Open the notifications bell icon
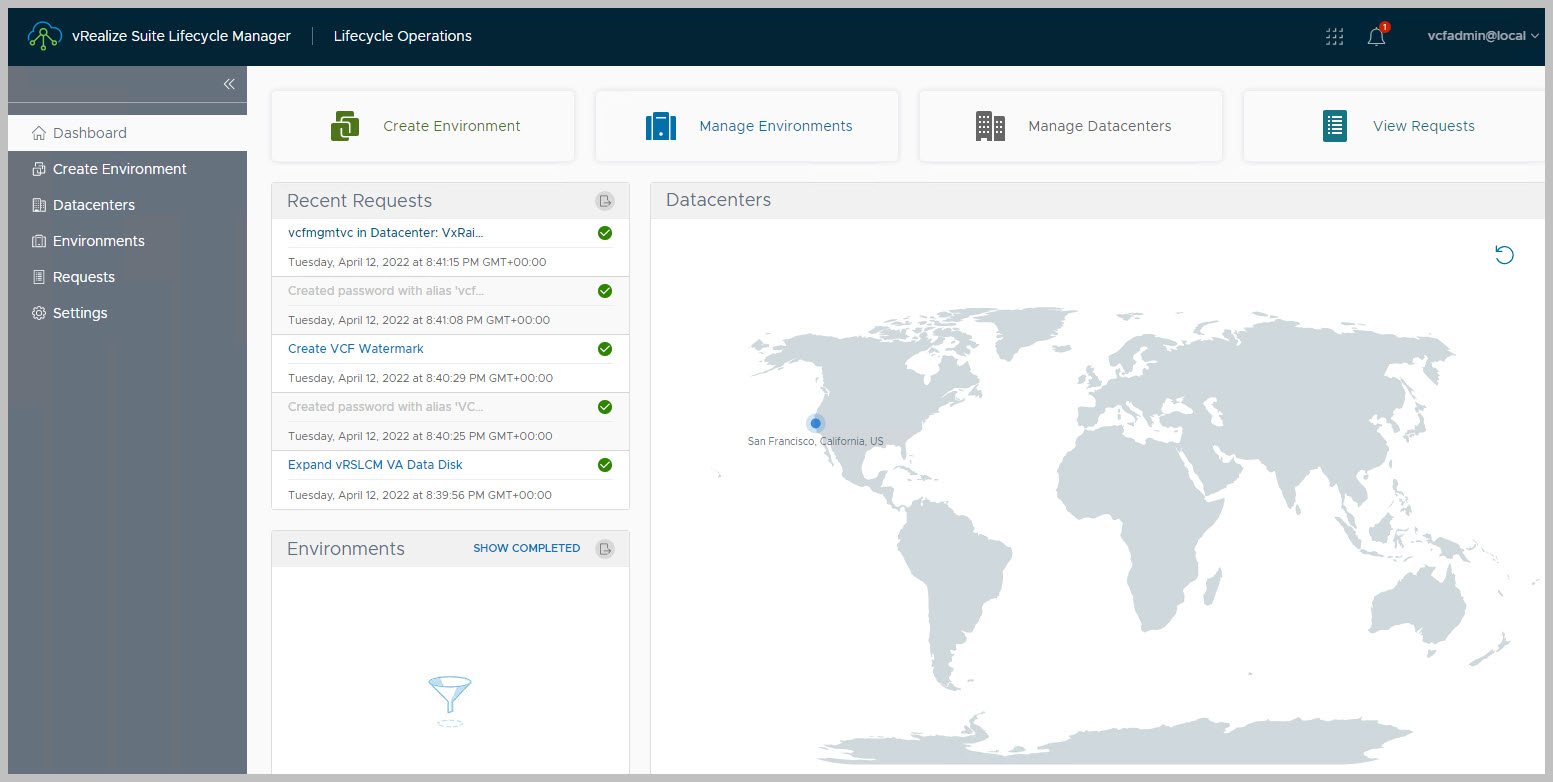The width and height of the screenshot is (1553, 782). pyautogui.click(x=1376, y=37)
